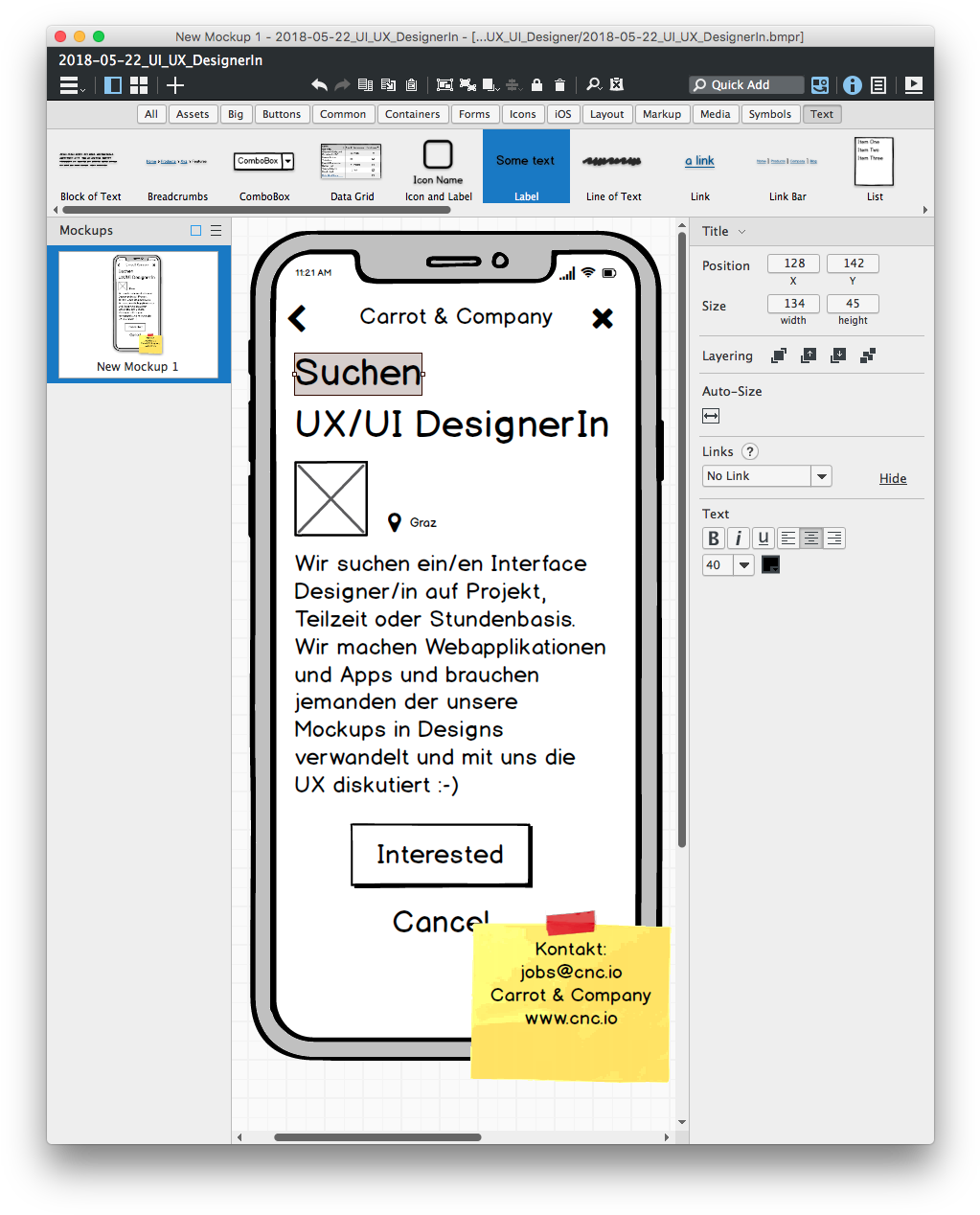Align text center

pyautogui.click(x=811, y=539)
